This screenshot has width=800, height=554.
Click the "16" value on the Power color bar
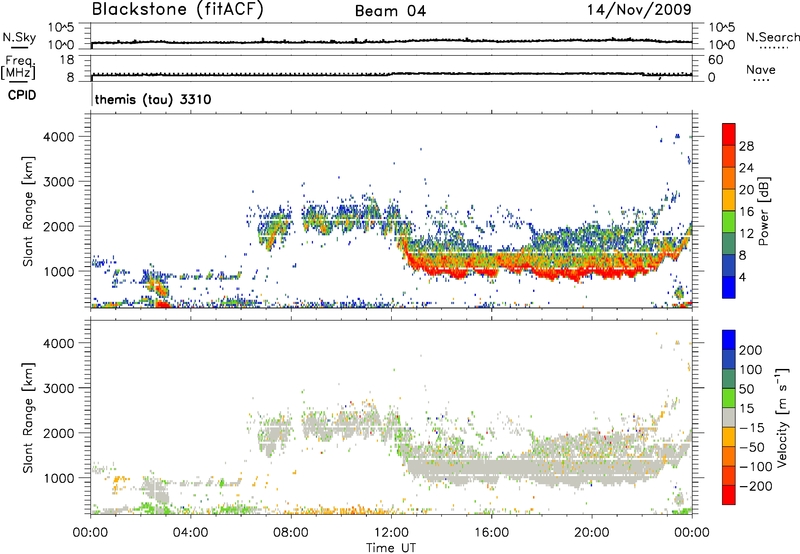coord(746,212)
